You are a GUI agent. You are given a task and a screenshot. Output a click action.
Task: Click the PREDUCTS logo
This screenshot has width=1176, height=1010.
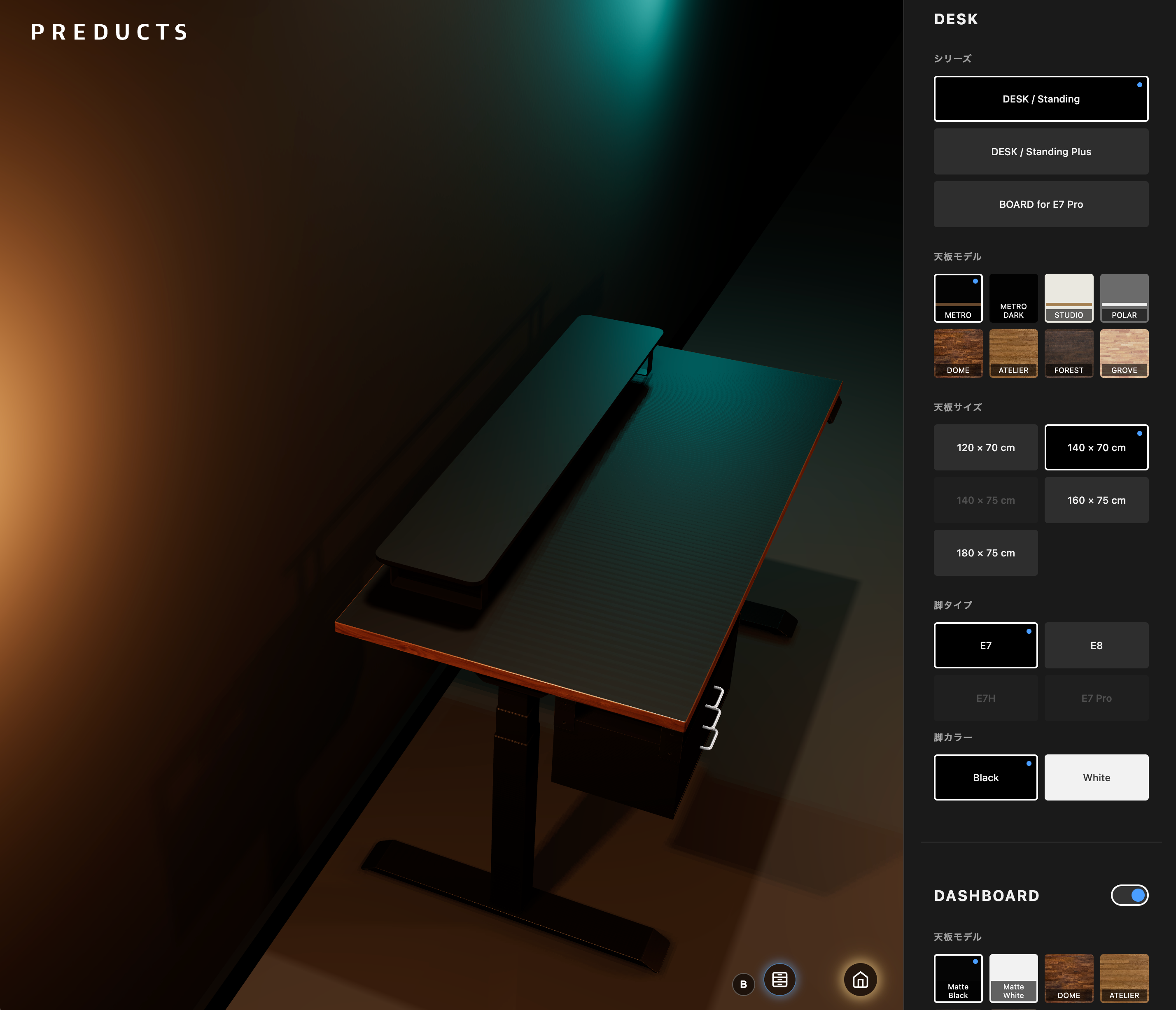click(x=110, y=33)
